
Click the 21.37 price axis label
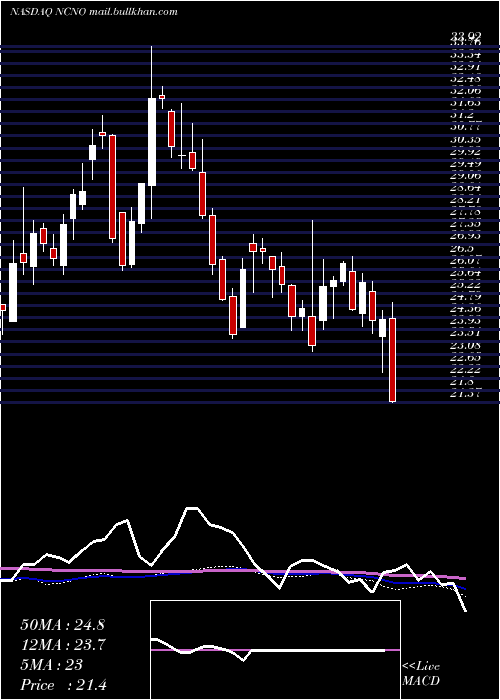coord(466,393)
